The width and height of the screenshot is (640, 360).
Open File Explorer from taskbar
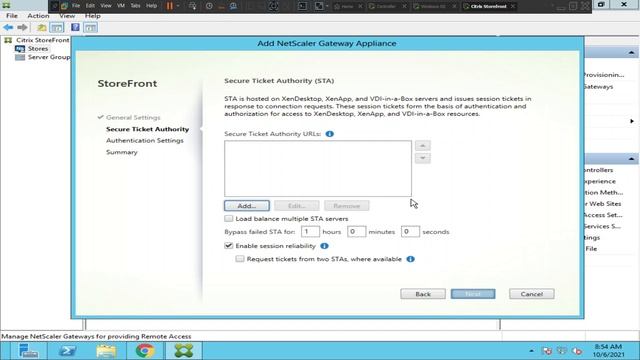[106, 351]
